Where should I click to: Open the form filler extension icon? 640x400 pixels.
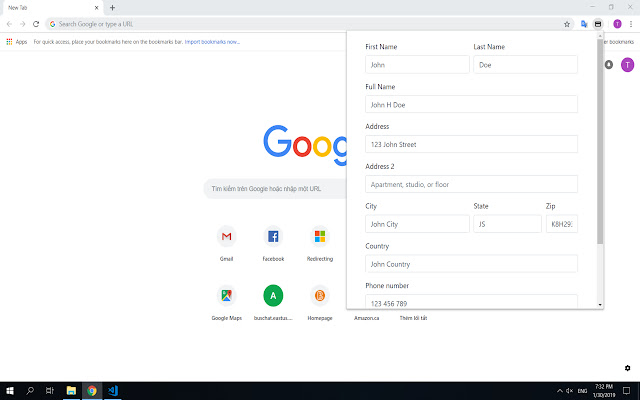(x=598, y=24)
